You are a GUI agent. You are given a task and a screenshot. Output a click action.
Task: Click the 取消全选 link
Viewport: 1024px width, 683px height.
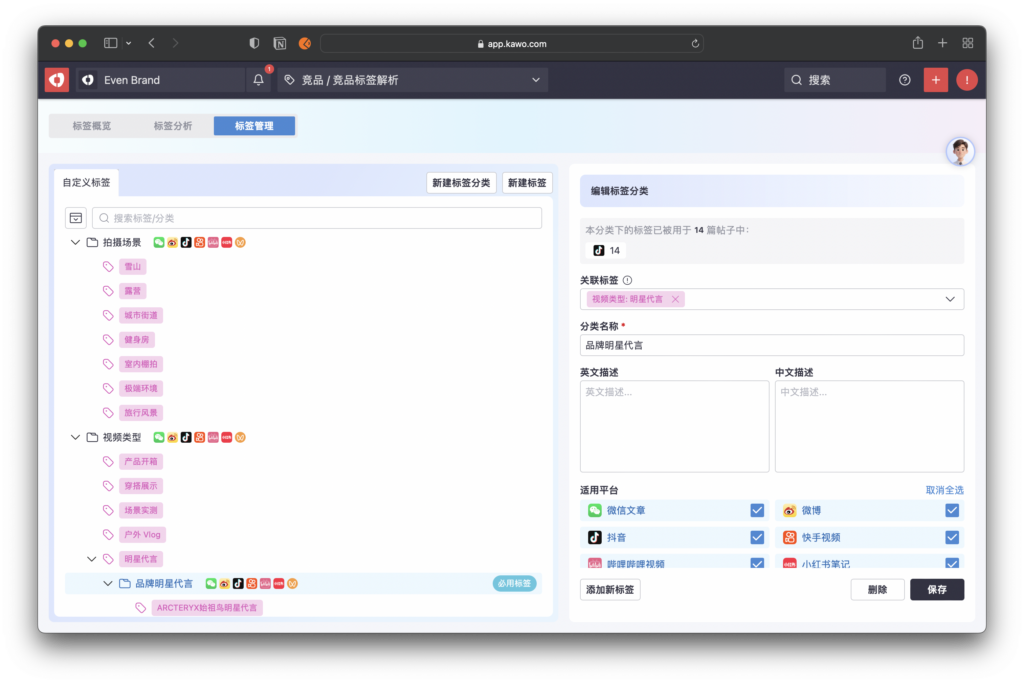coord(944,490)
